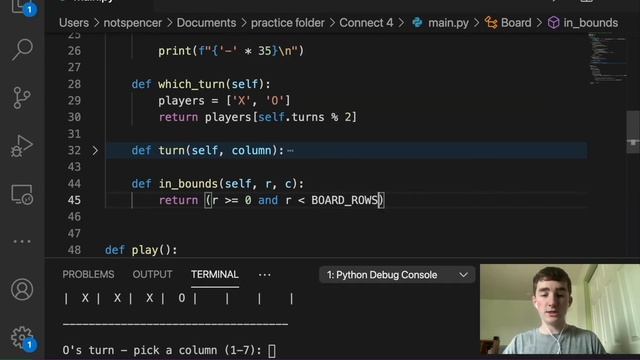Click the print statement on line 26
The image size is (640, 360).
(x=231, y=51)
